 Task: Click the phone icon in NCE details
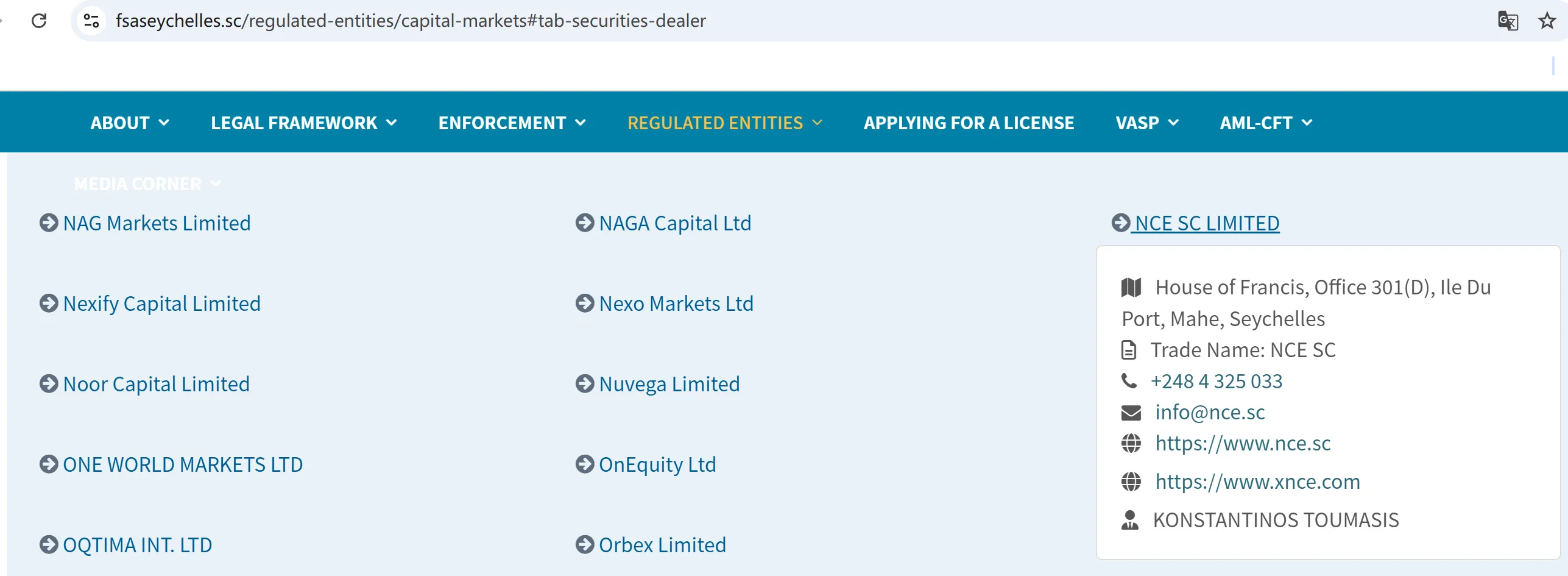pos(1129,382)
